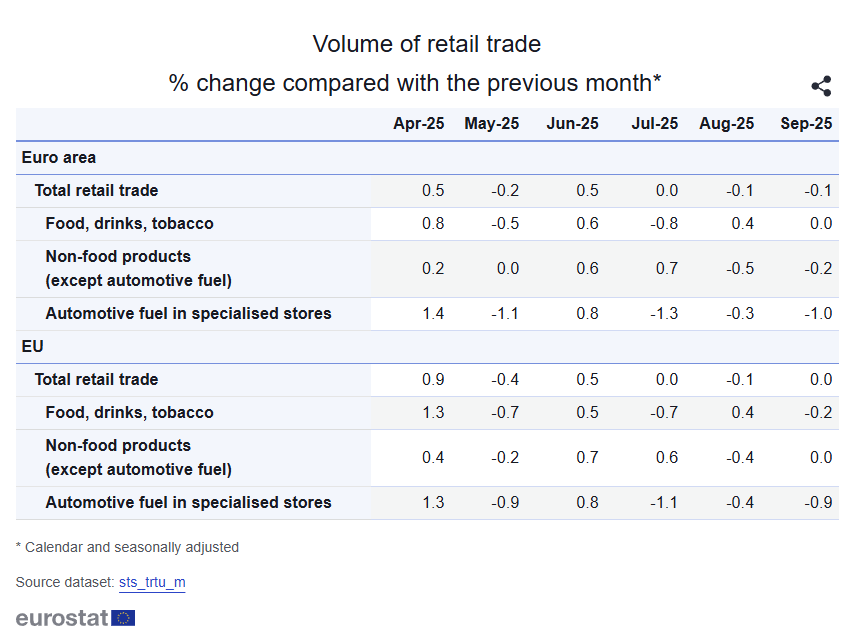Click the share icon beside the title

click(x=821, y=86)
